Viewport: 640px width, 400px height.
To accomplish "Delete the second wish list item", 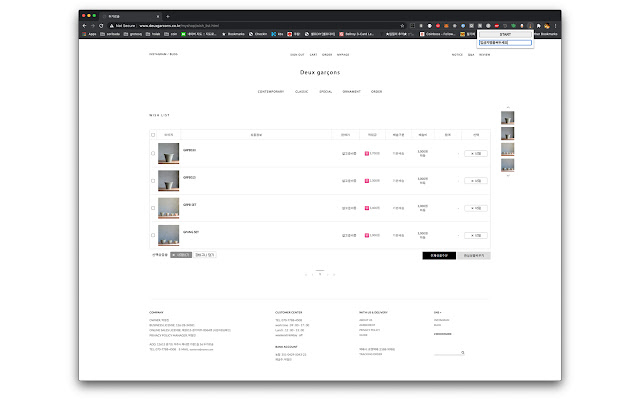I will click(x=476, y=181).
